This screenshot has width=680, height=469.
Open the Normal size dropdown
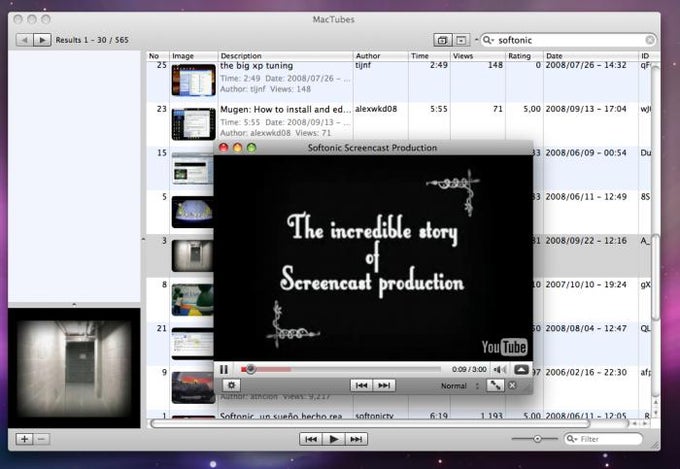pyautogui.click(x=460, y=386)
